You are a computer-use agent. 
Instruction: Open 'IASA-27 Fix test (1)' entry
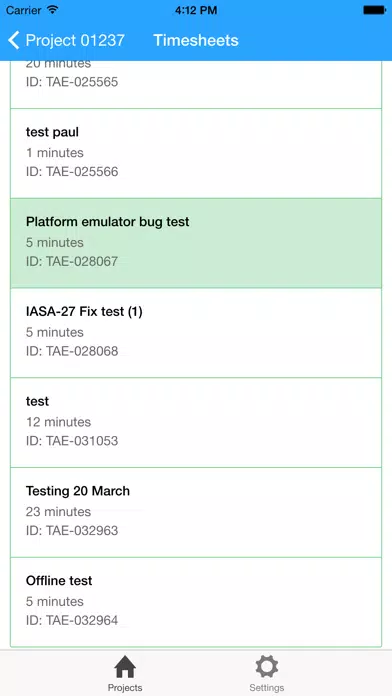pyautogui.click(x=196, y=333)
